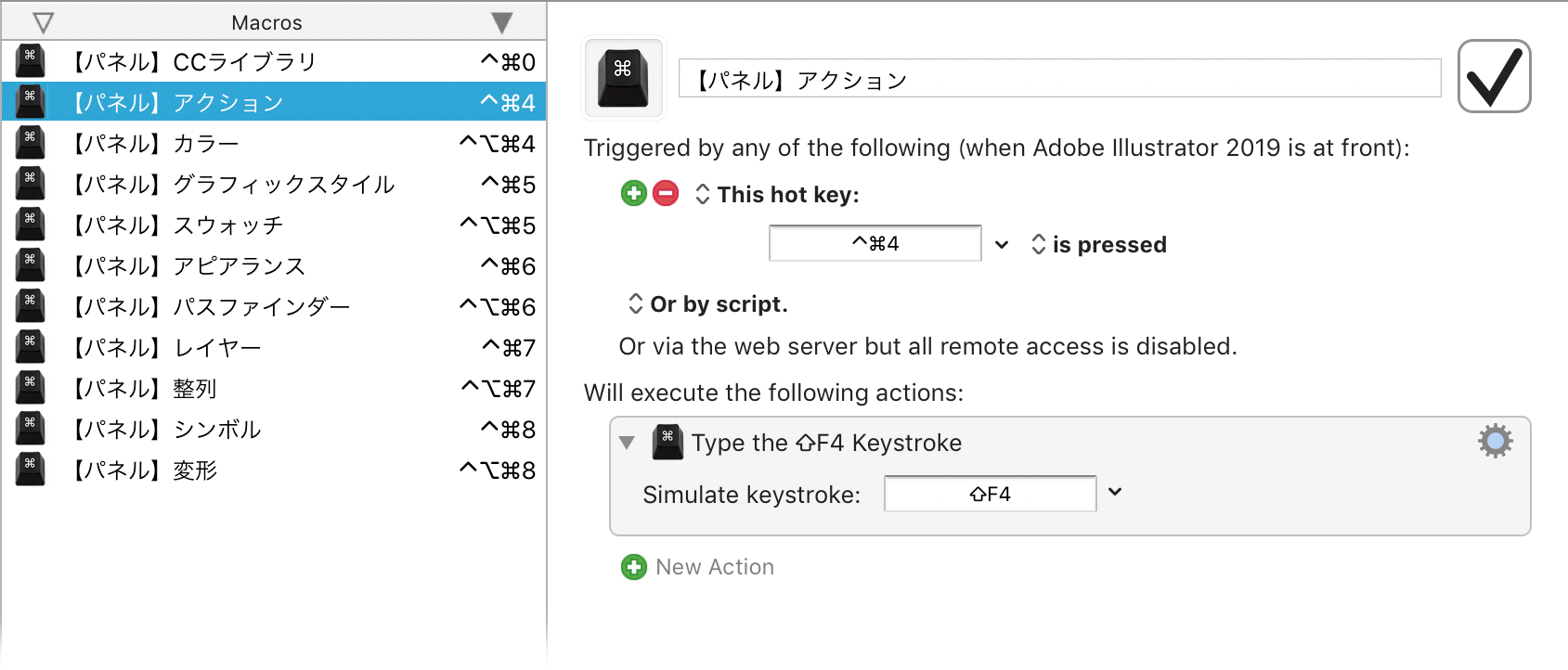Click keycap icon on Type Keystroke action
1568x670 pixels.
[667, 442]
